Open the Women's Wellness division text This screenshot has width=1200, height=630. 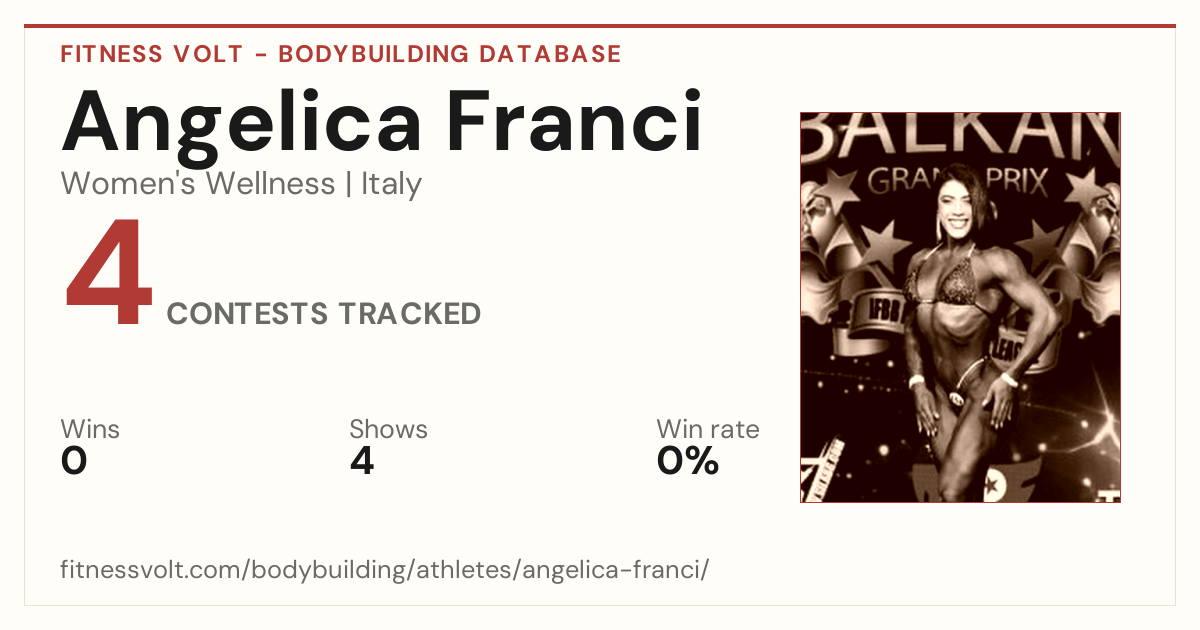pyautogui.click(x=198, y=184)
